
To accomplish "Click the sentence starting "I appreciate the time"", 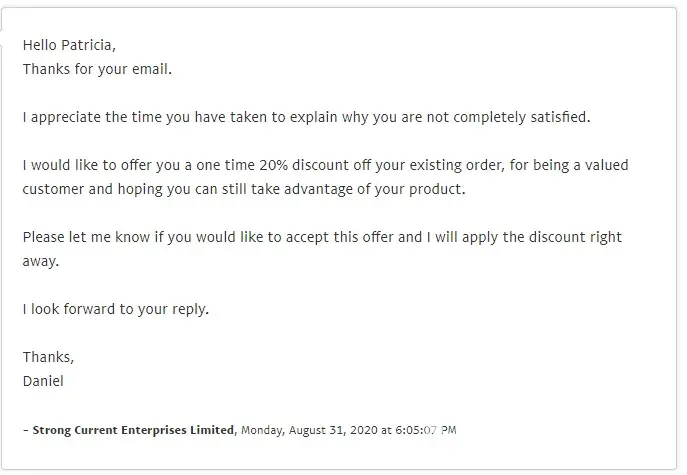I will coord(150,117).
